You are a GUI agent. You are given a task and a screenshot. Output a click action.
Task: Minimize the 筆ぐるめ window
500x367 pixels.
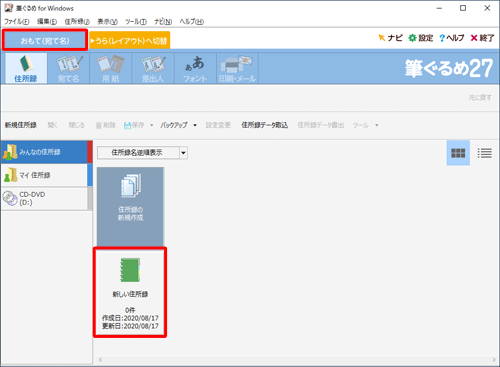(439, 8)
